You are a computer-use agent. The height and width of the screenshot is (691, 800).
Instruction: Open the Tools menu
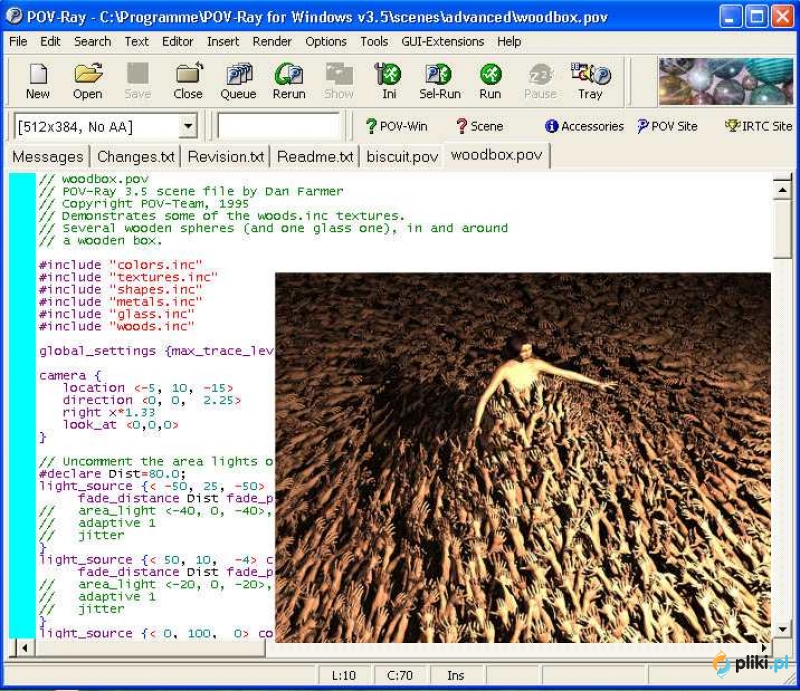374,41
